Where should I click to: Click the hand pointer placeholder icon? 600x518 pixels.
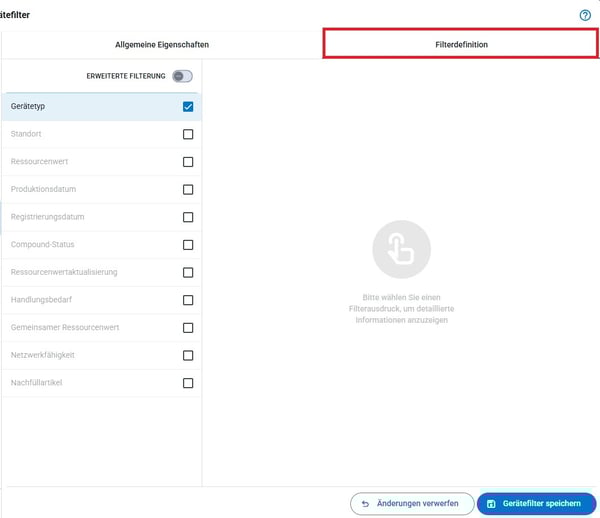click(x=401, y=249)
